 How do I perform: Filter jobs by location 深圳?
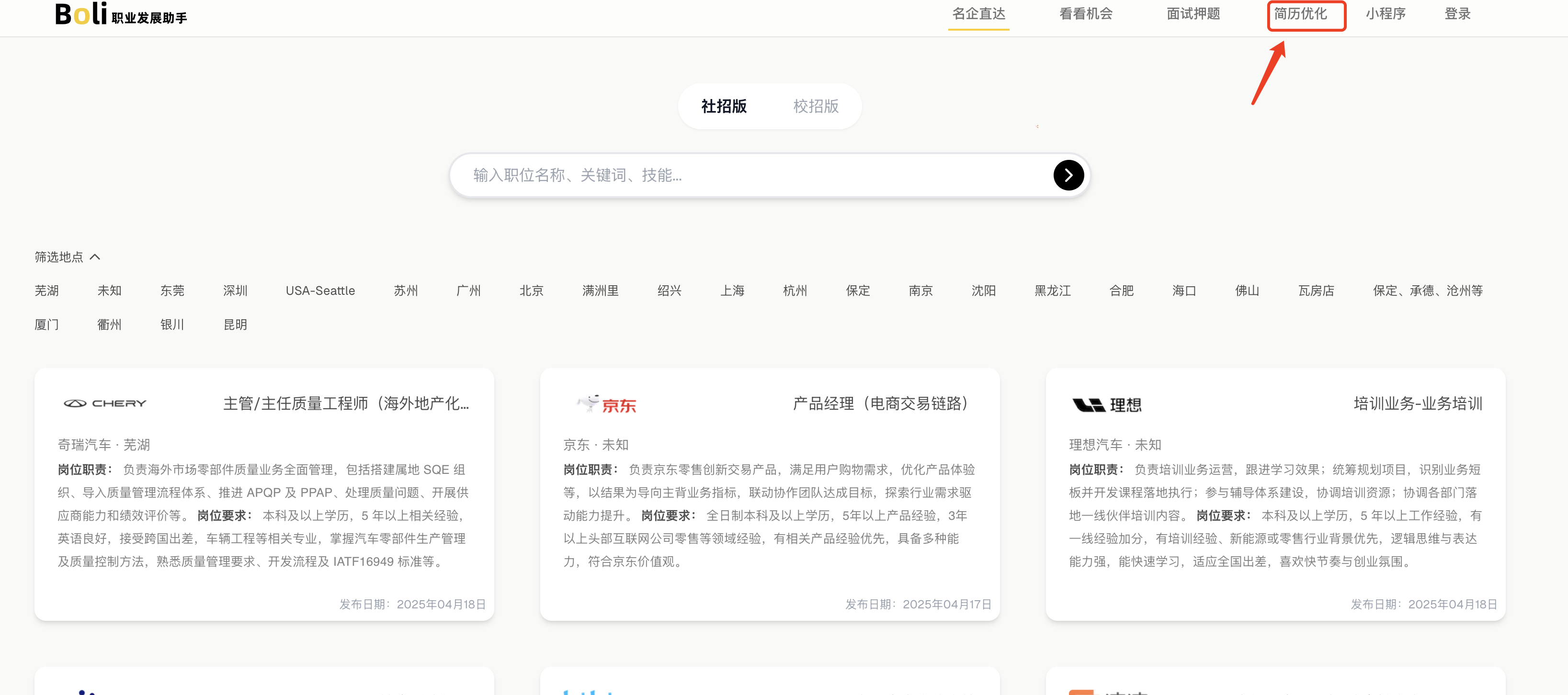point(235,291)
